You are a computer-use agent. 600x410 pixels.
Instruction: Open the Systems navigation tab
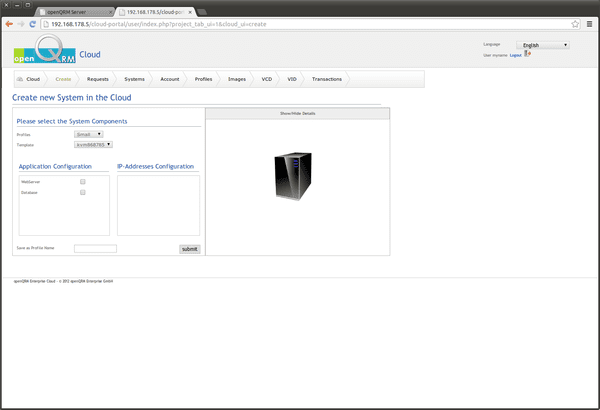click(x=134, y=79)
